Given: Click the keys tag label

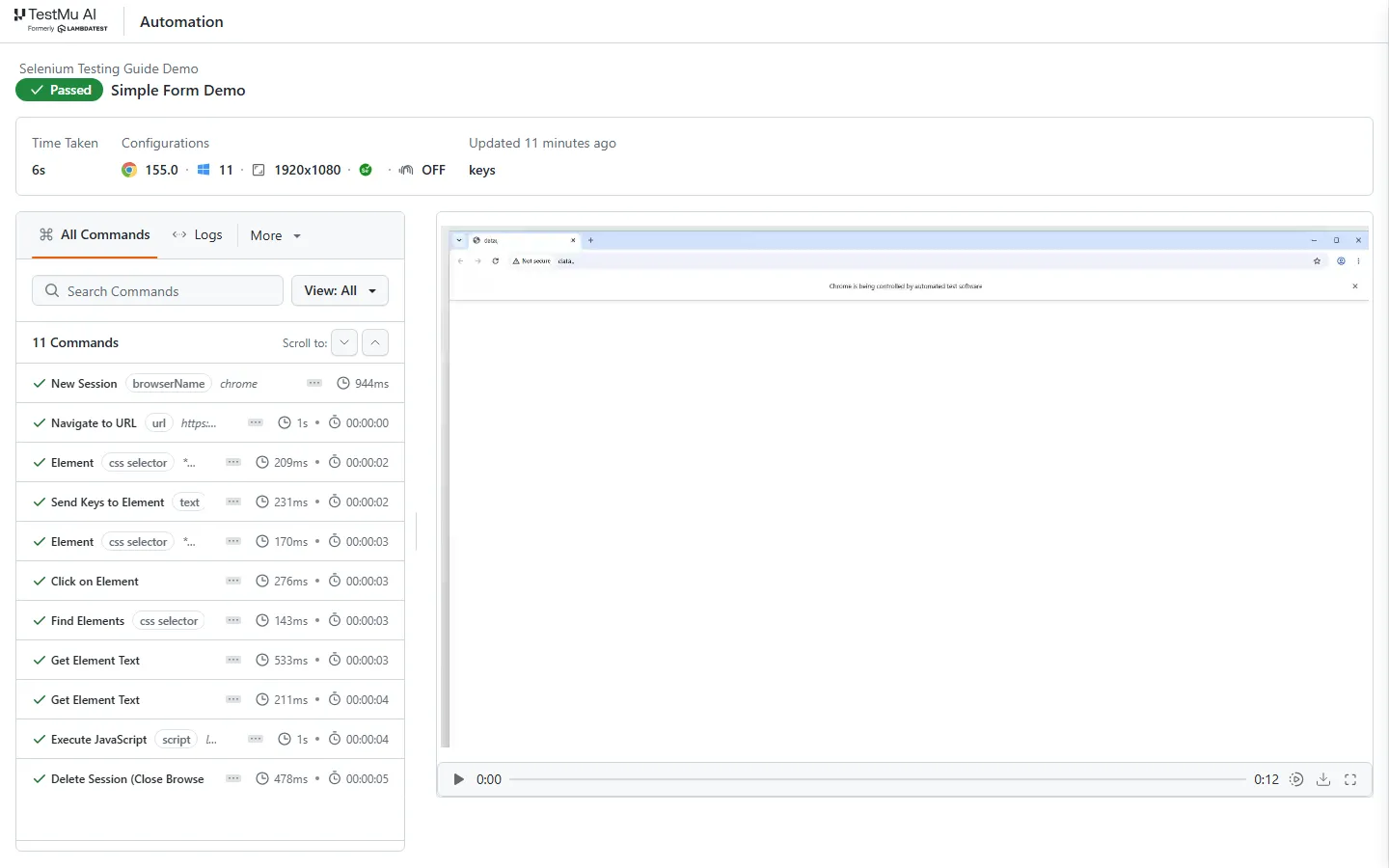Looking at the screenshot, I should pos(482,170).
